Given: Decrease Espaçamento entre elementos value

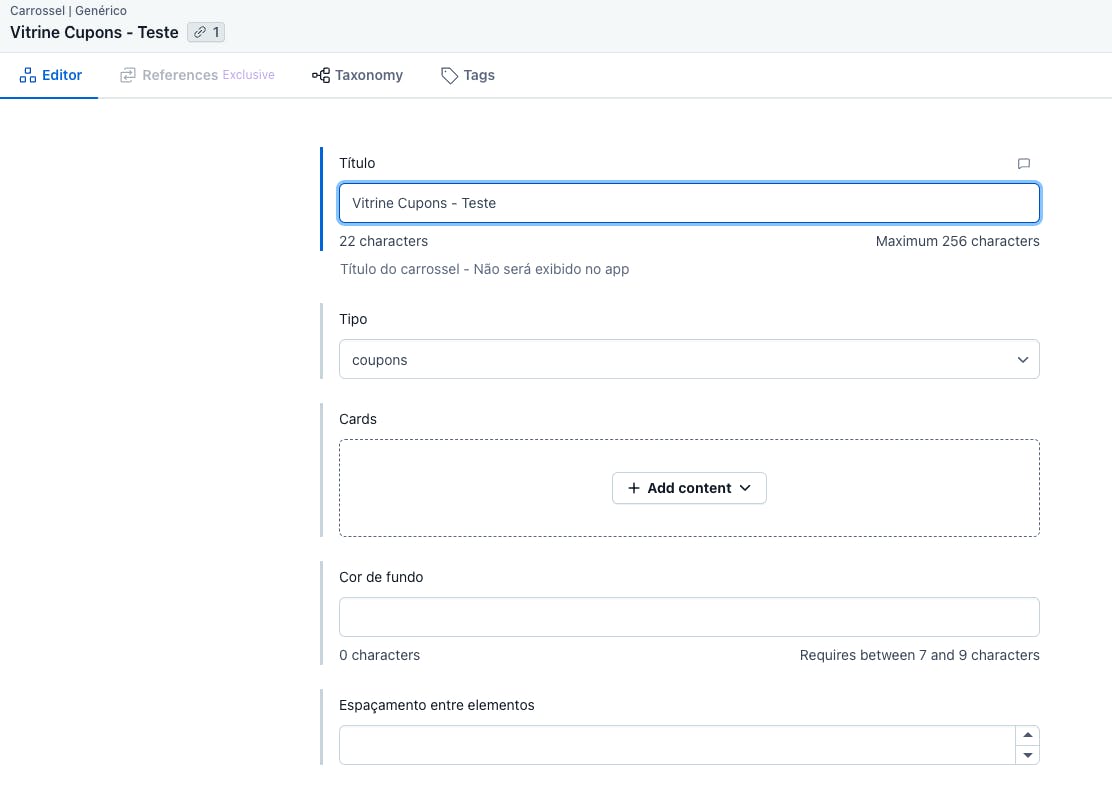Looking at the screenshot, I should pyautogui.click(x=1027, y=755).
